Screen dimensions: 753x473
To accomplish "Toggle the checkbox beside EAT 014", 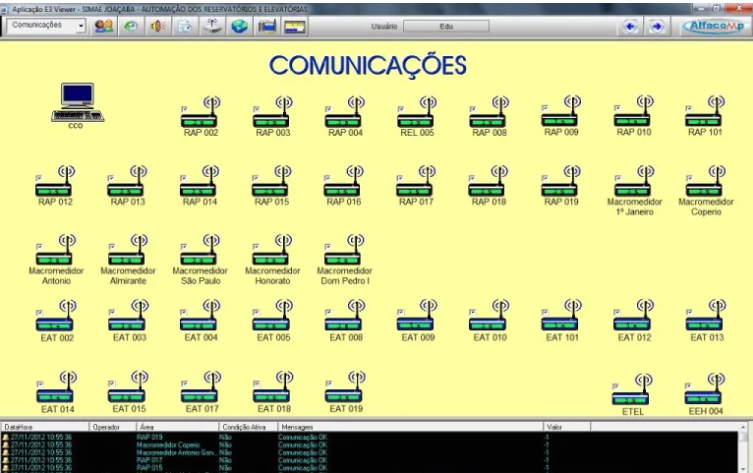I will 38,382.
